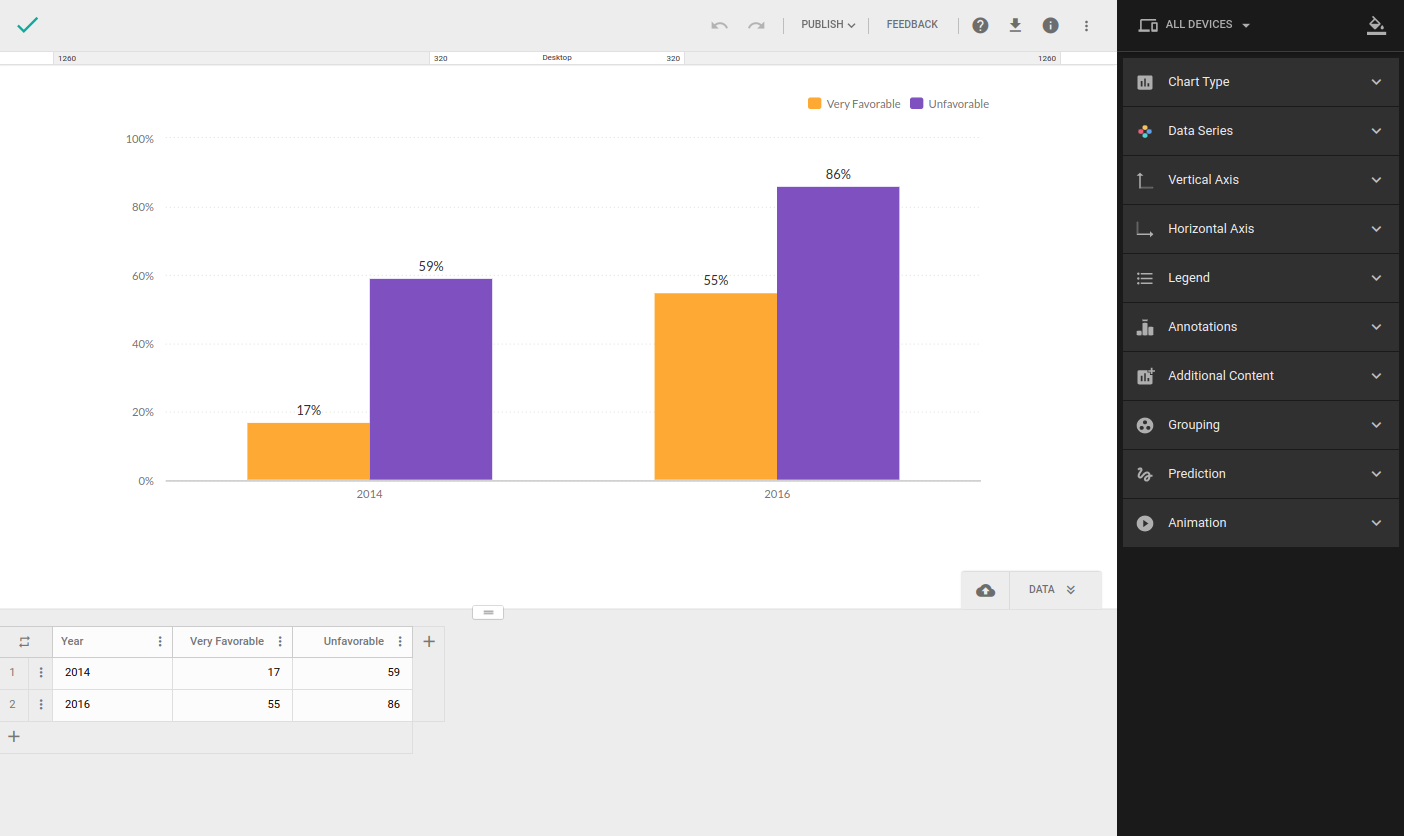Expand the Vertical Axis section
The width and height of the screenshot is (1404, 836).
(1260, 180)
